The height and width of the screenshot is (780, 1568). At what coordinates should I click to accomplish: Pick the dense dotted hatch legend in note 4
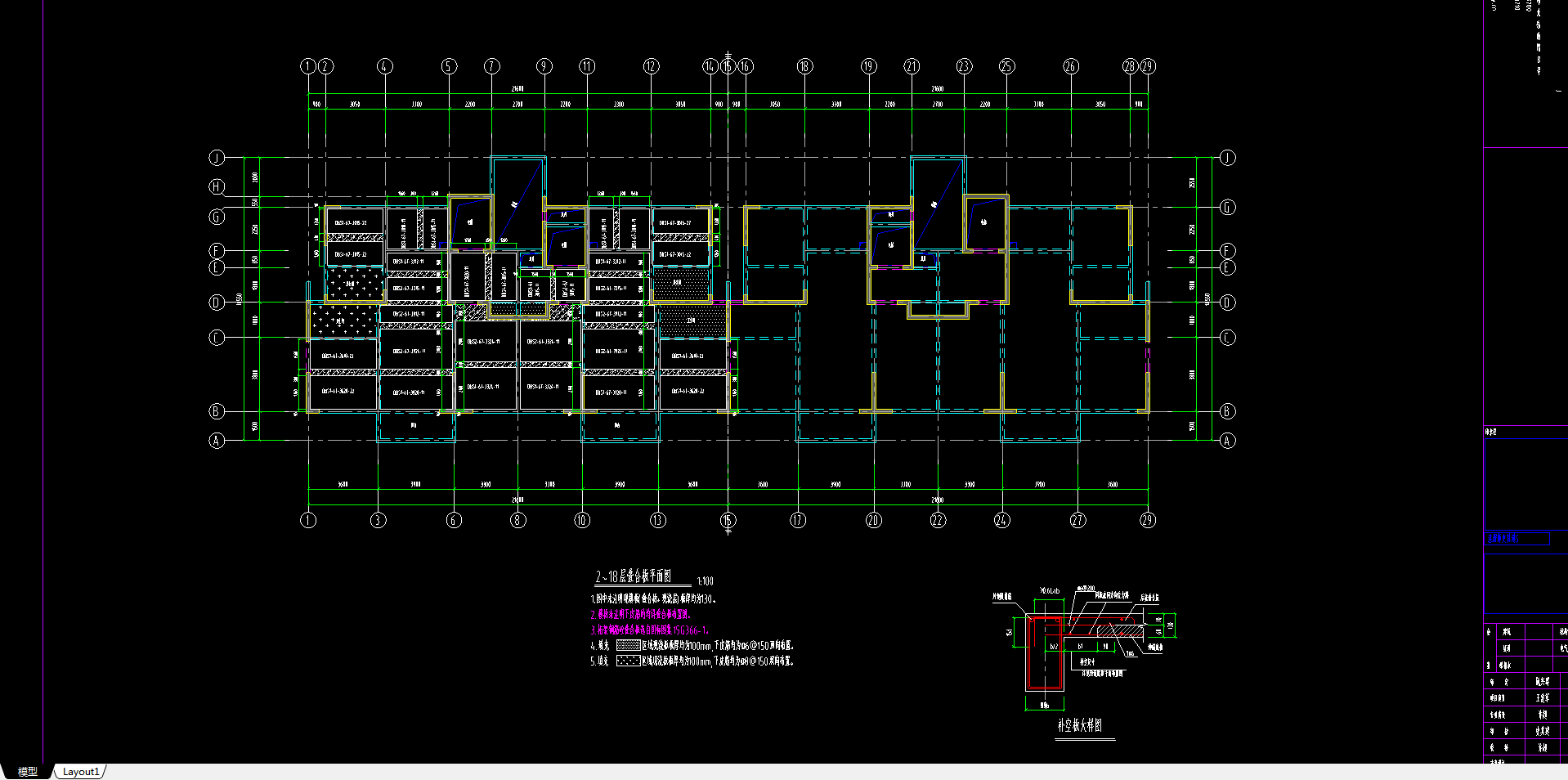[x=628, y=645]
